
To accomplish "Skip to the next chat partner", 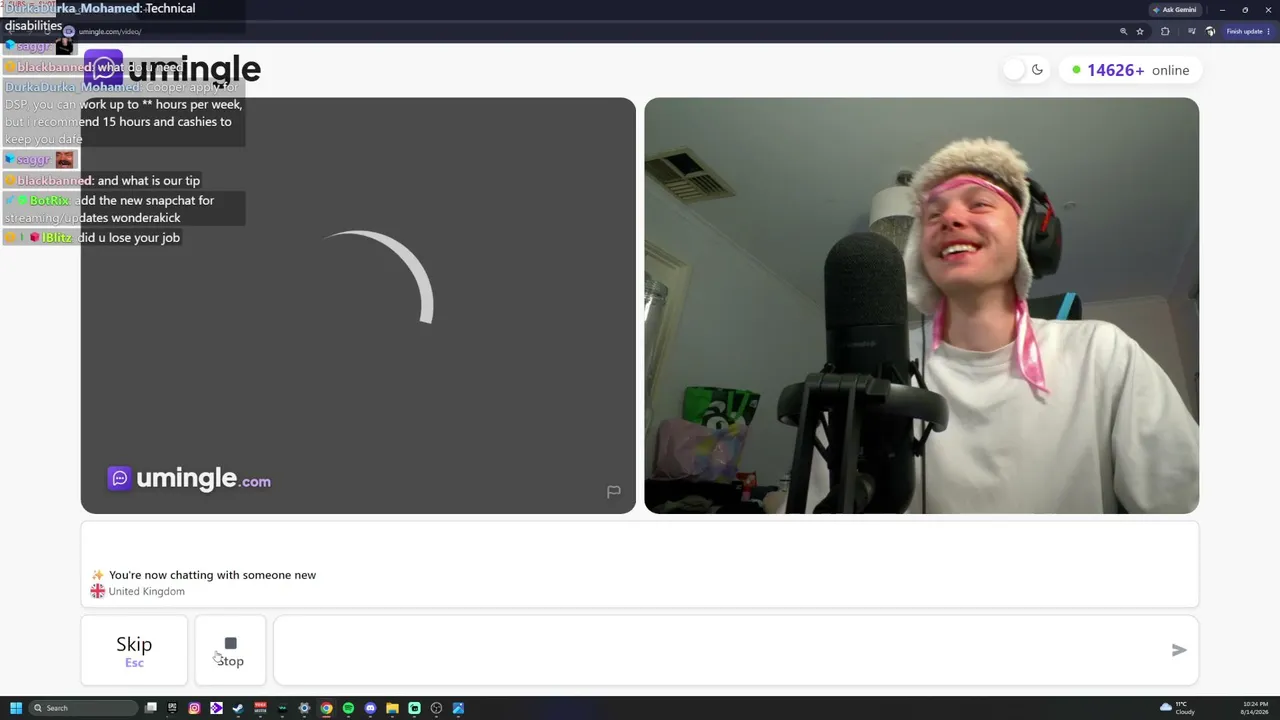I will pos(134,650).
